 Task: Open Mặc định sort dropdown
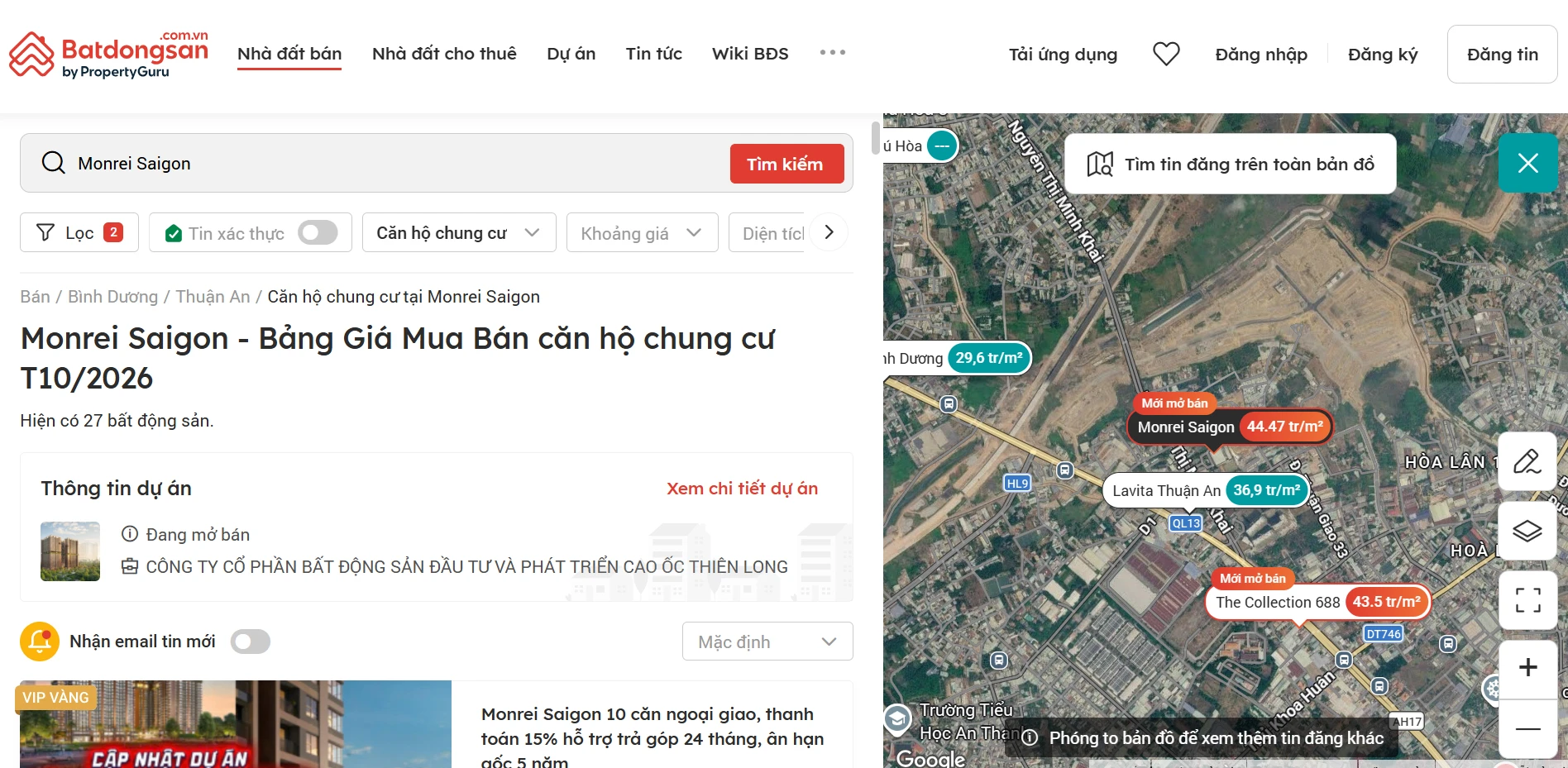click(x=767, y=642)
